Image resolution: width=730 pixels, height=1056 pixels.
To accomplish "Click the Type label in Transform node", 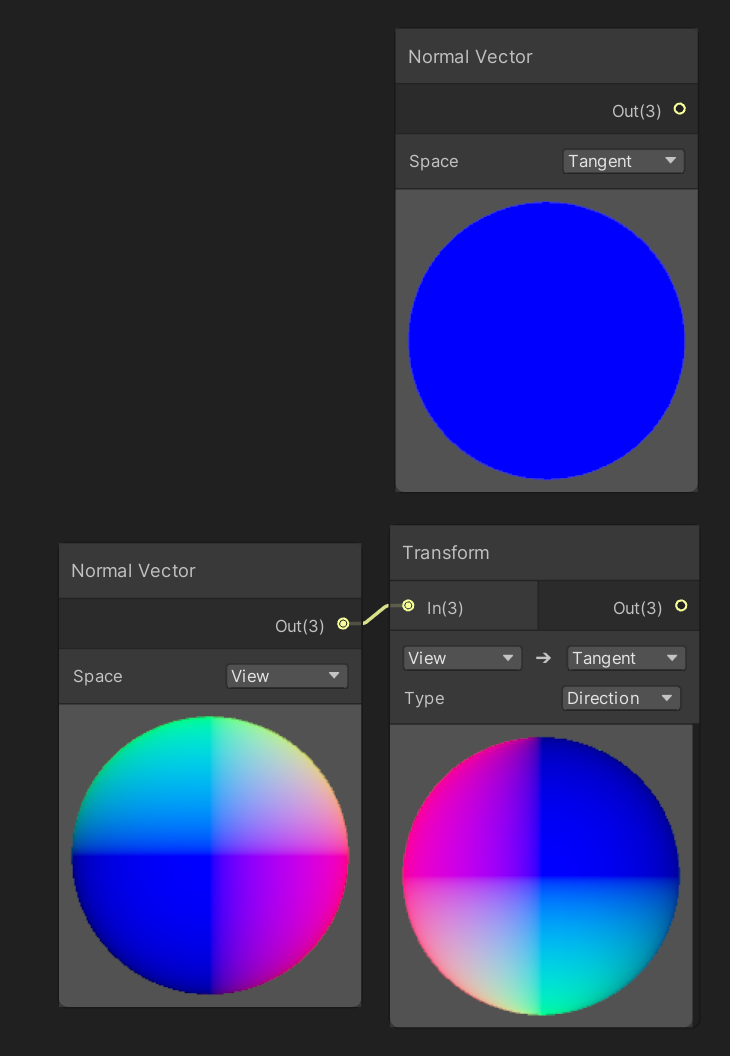I will pyautogui.click(x=424, y=698).
